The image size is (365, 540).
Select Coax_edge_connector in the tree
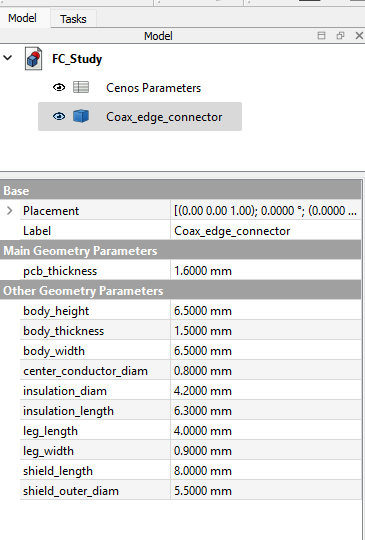[164, 117]
